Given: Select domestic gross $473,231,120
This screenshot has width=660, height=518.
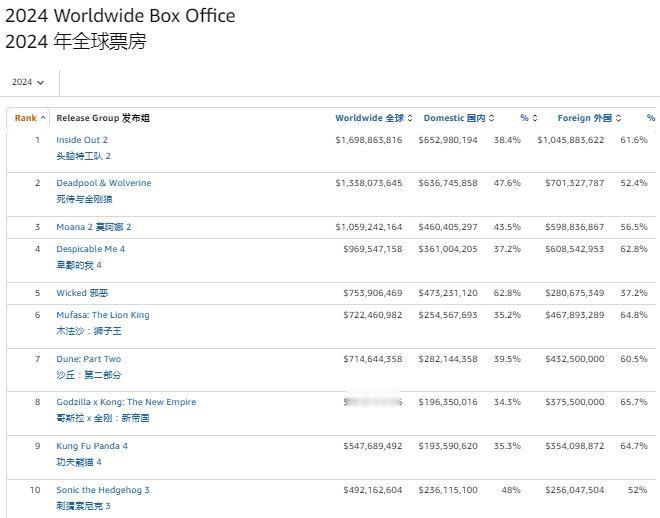Looking at the screenshot, I should coord(448,292).
